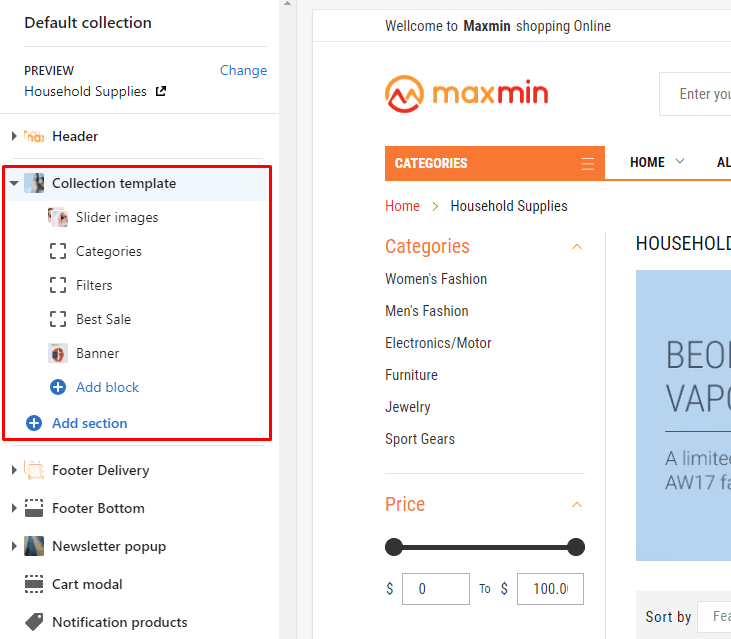This screenshot has height=639, width=731.
Task: Click the Banner block thumbnail icon
Action: coord(58,353)
